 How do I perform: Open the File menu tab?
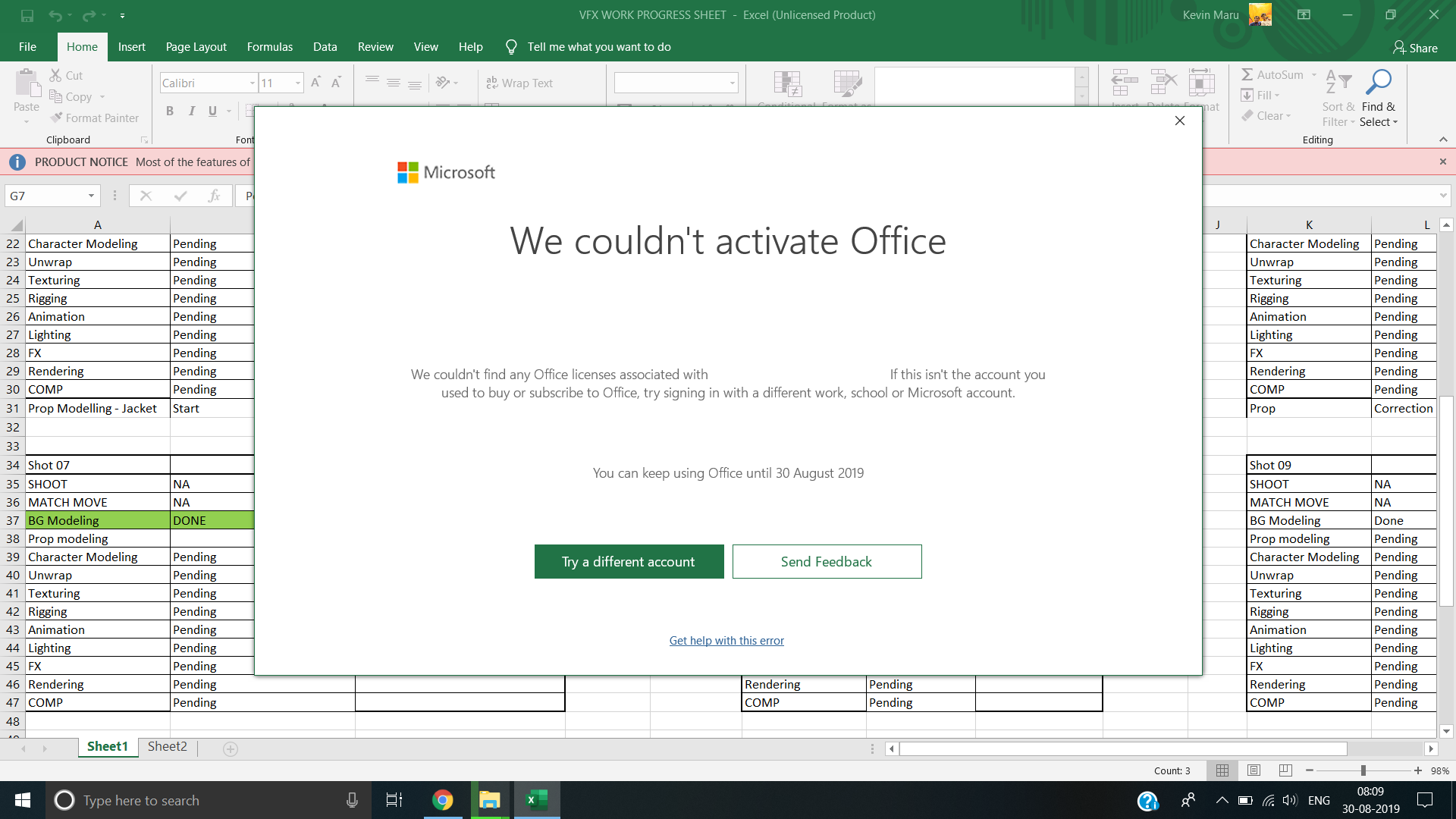tap(27, 47)
